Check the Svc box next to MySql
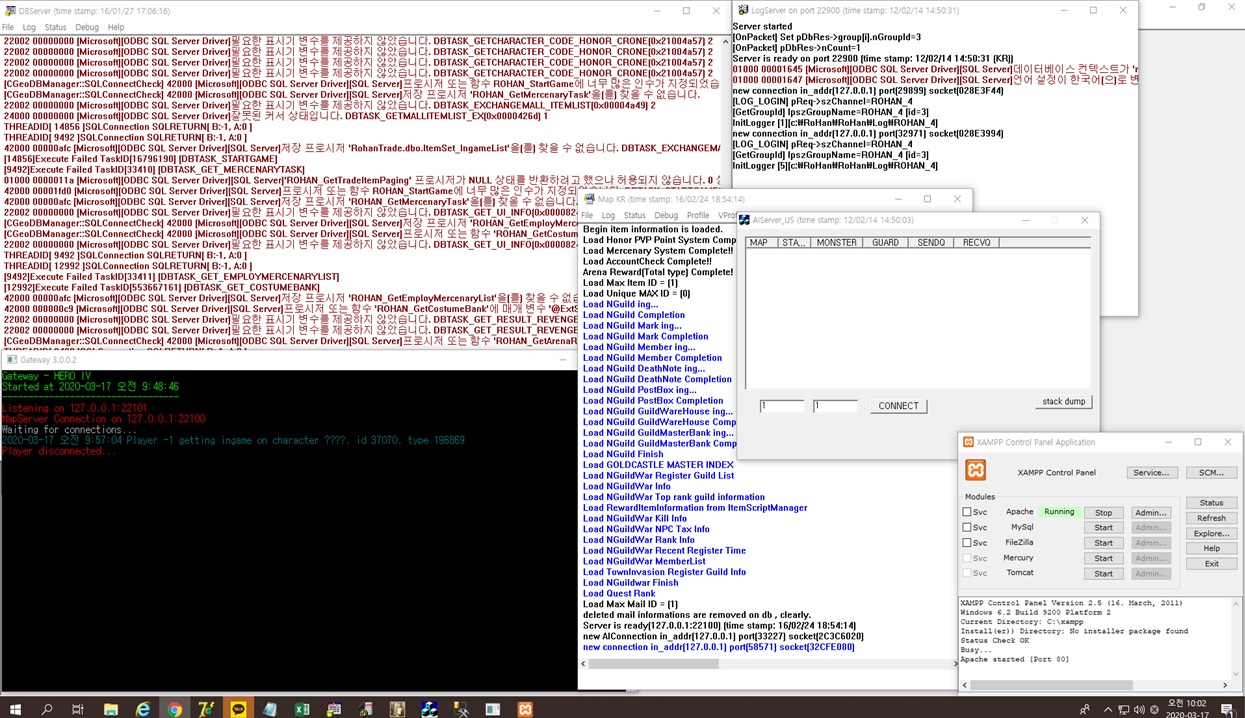 point(967,527)
